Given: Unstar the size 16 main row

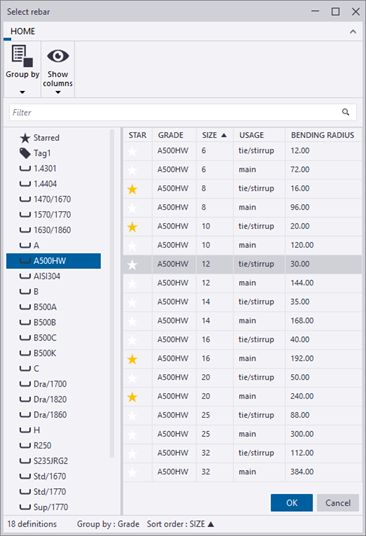Looking at the screenshot, I should coord(132,359).
